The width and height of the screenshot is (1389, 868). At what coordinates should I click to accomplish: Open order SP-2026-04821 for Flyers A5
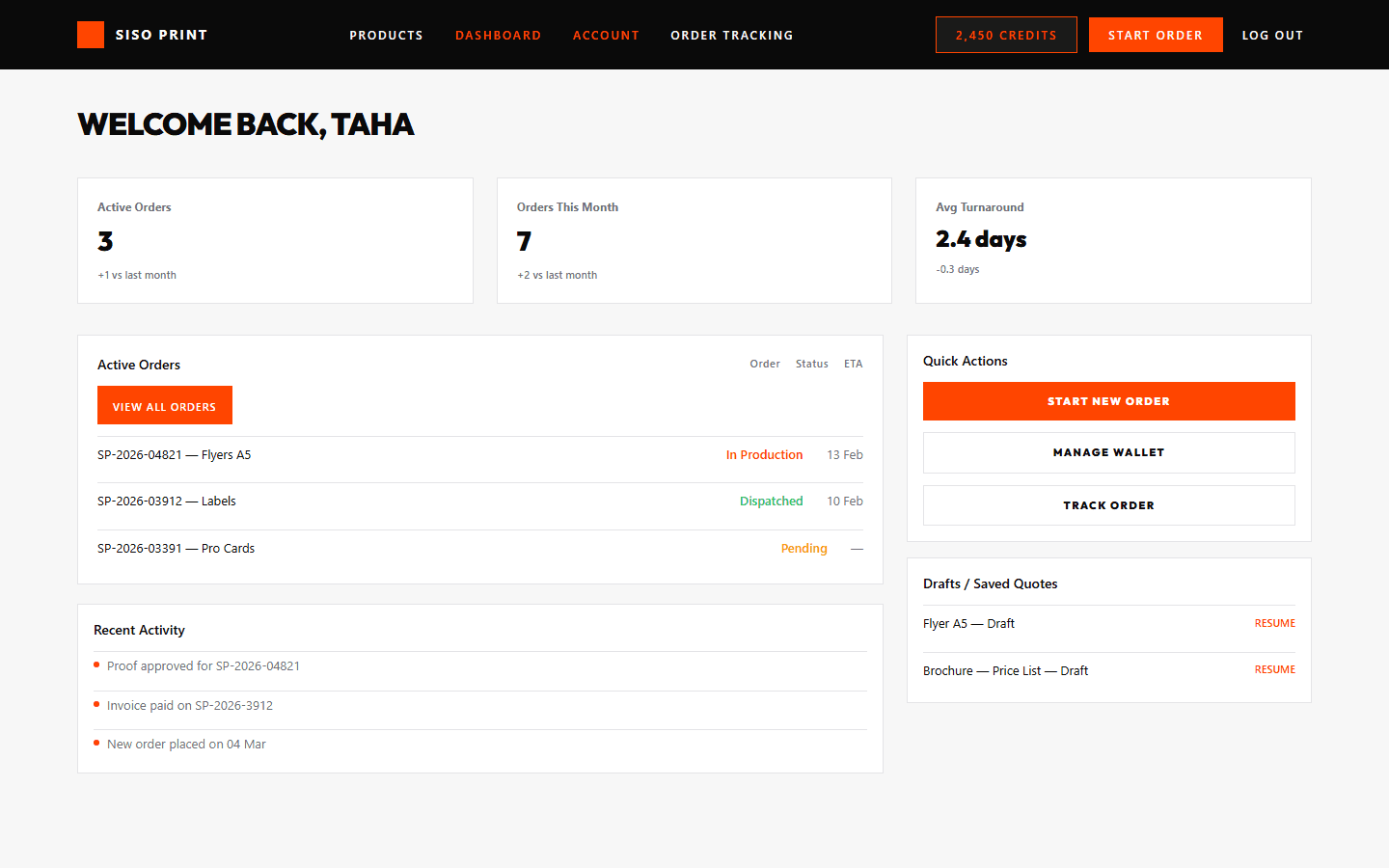[x=174, y=454]
